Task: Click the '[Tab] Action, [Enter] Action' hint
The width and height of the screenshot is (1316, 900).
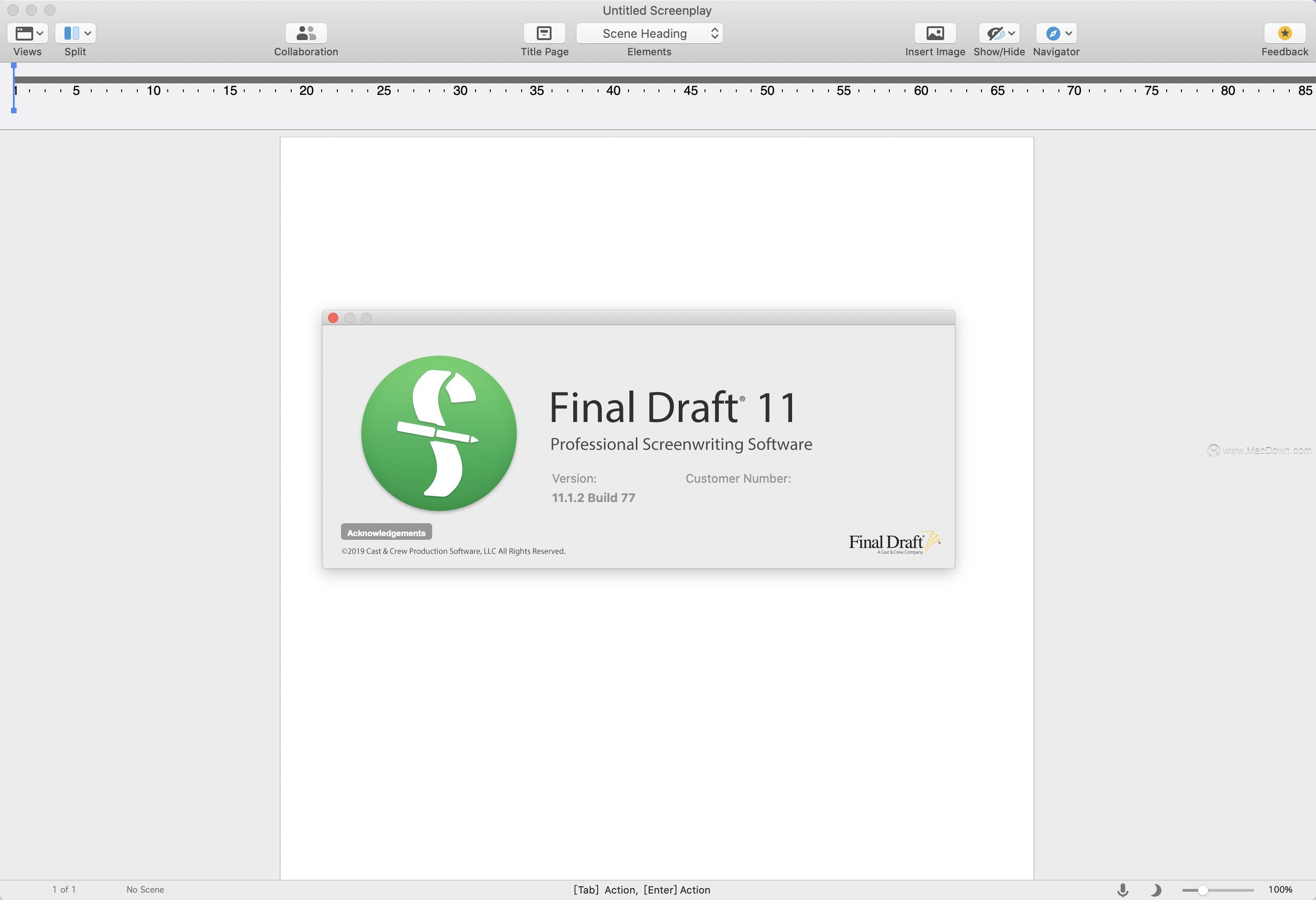Action: click(641, 890)
